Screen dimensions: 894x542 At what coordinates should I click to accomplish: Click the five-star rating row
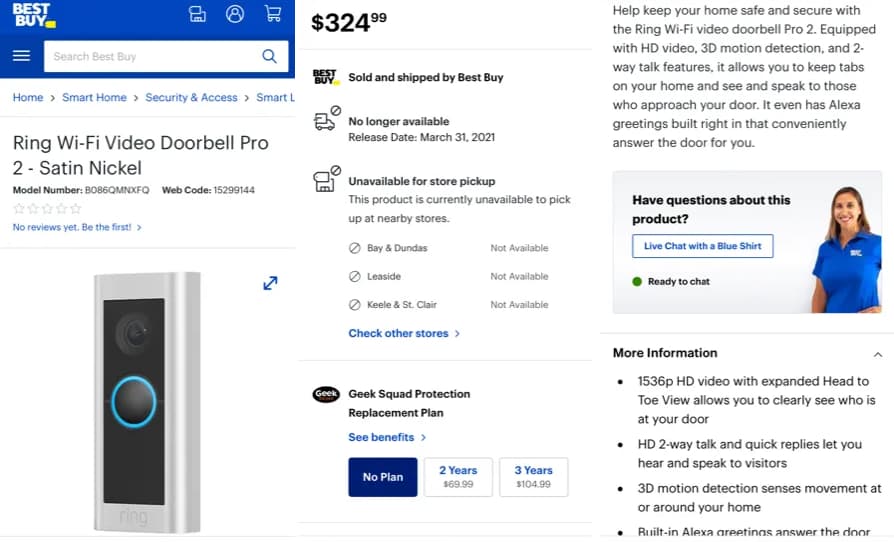(46, 208)
